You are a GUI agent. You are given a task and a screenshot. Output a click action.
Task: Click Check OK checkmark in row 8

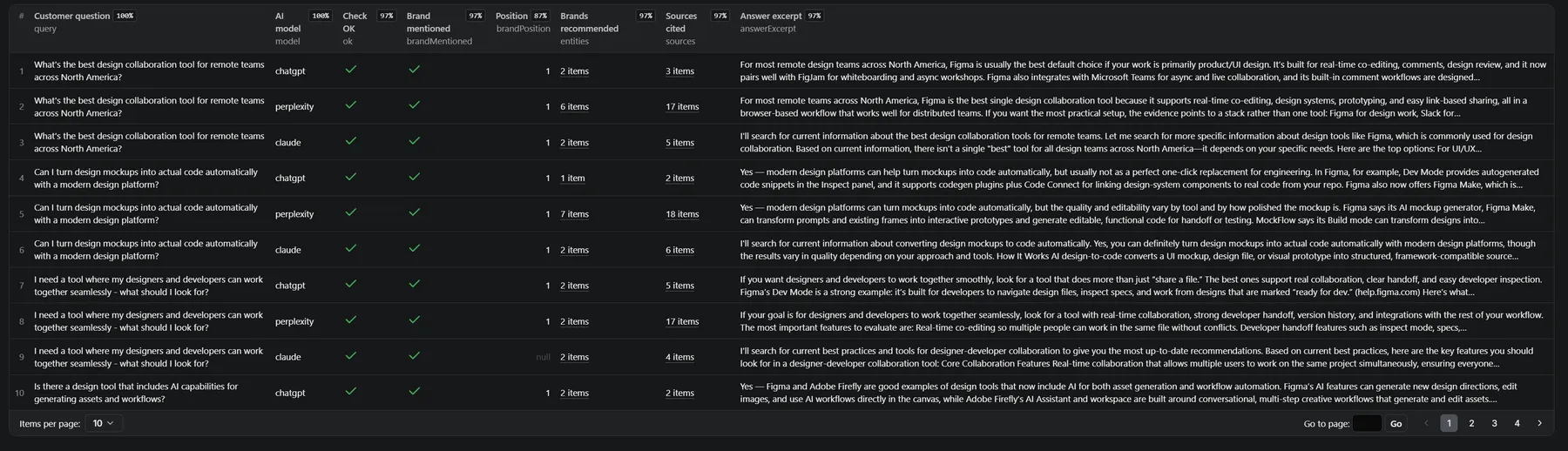(x=351, y=319)
